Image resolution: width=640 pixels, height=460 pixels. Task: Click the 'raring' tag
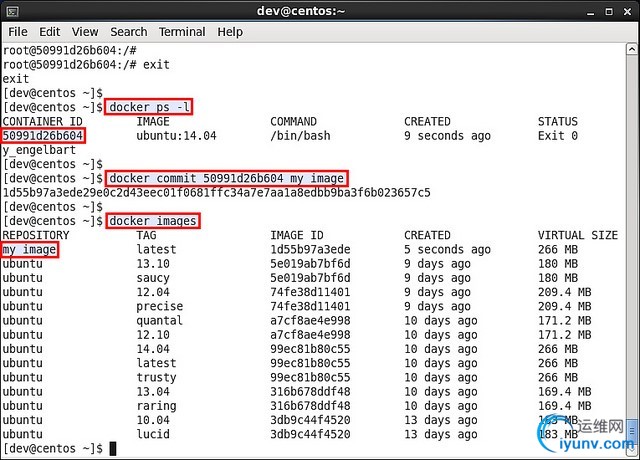pyautogui.click(x=156, y=406)
